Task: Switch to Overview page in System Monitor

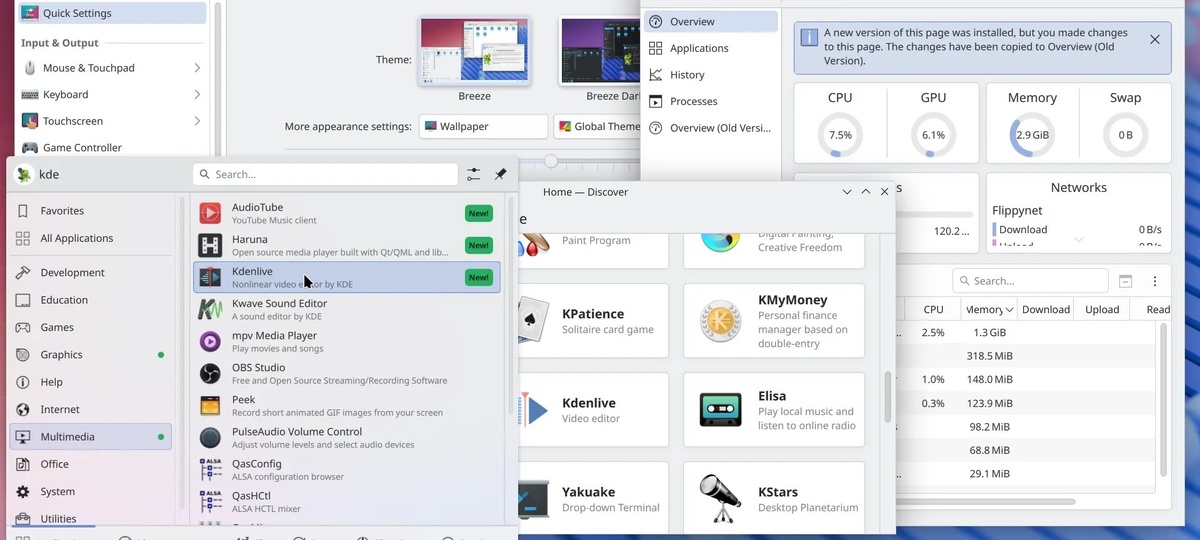Action: click(x=711, y=21)
